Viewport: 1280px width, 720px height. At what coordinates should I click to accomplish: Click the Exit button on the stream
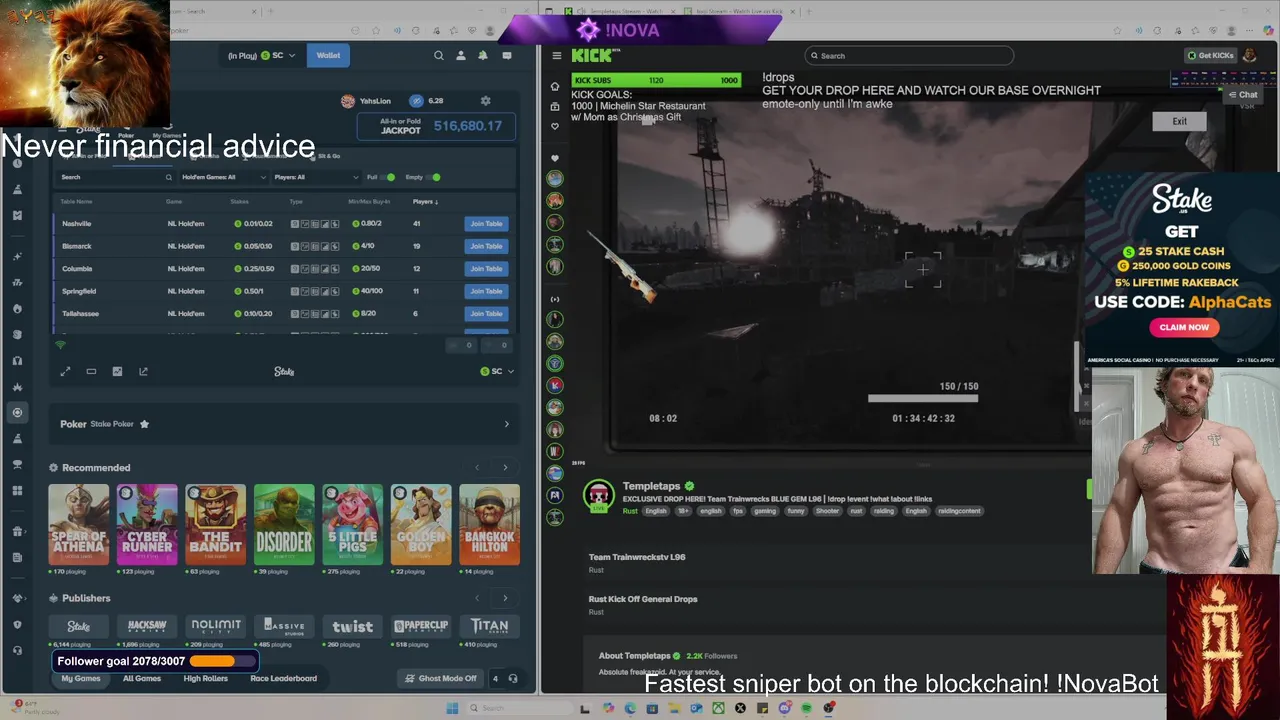[1180, 121]
